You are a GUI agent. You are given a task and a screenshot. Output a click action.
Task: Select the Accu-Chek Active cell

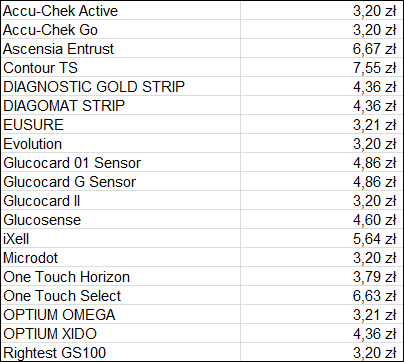[x=121, y=11]
